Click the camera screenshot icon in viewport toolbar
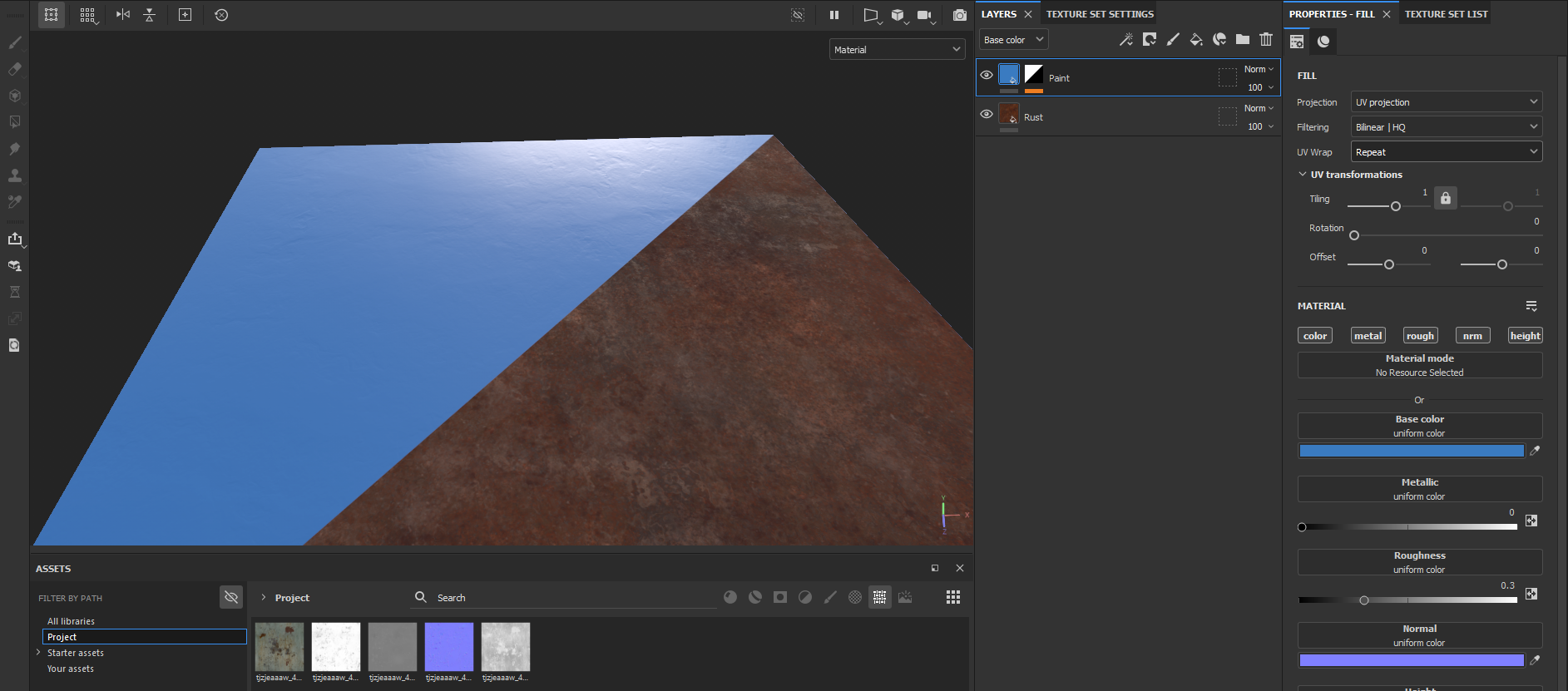 960,15
